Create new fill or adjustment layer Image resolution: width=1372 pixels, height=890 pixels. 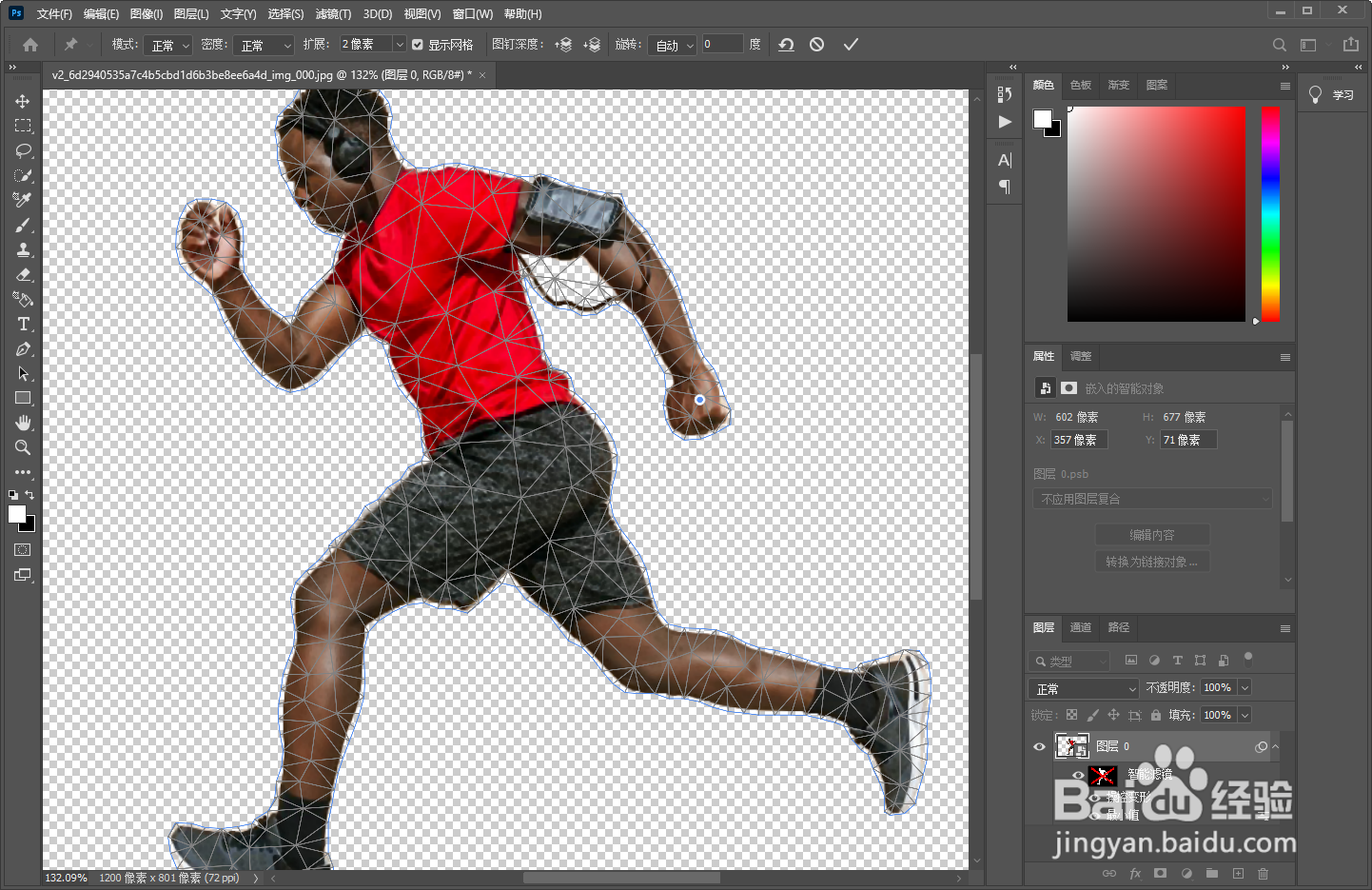tap(1186, 873)
